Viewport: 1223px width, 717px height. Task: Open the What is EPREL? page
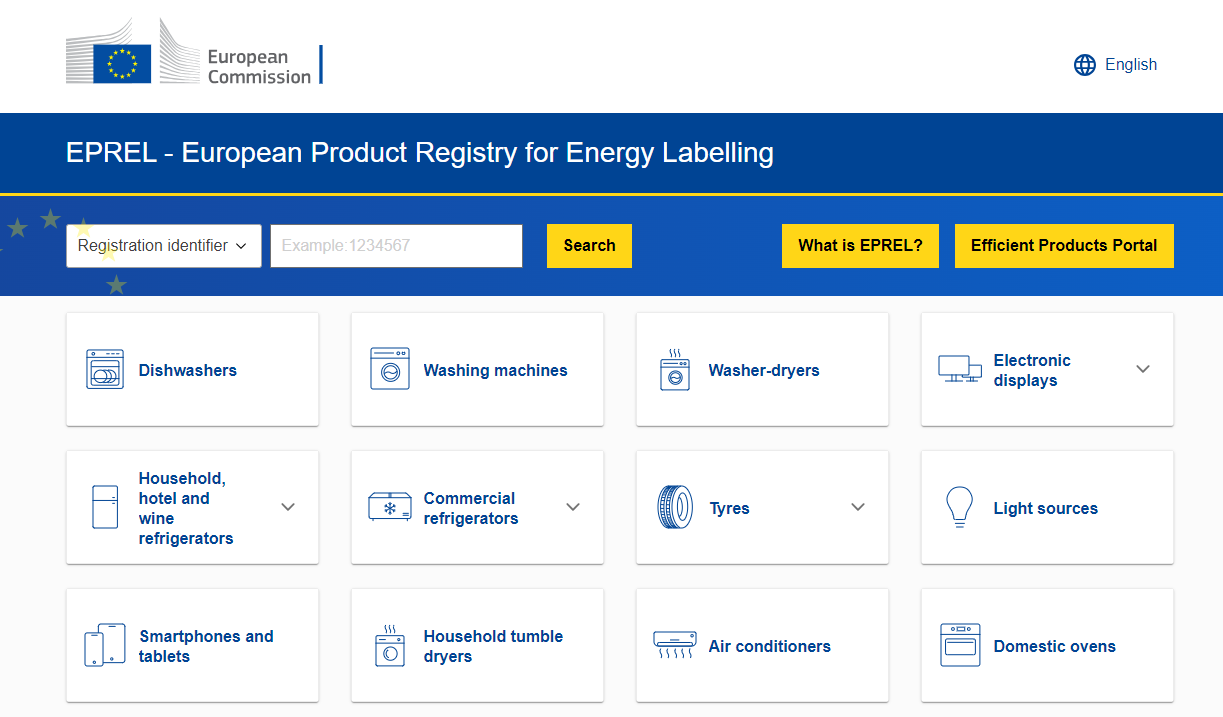(x=860, y=246)
